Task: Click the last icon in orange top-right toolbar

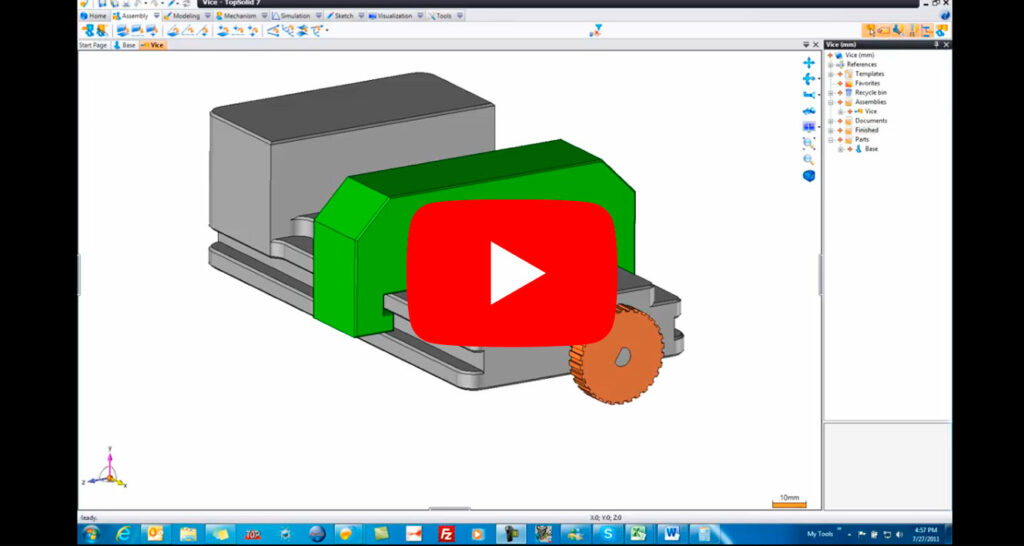Action: click(941, 30)
